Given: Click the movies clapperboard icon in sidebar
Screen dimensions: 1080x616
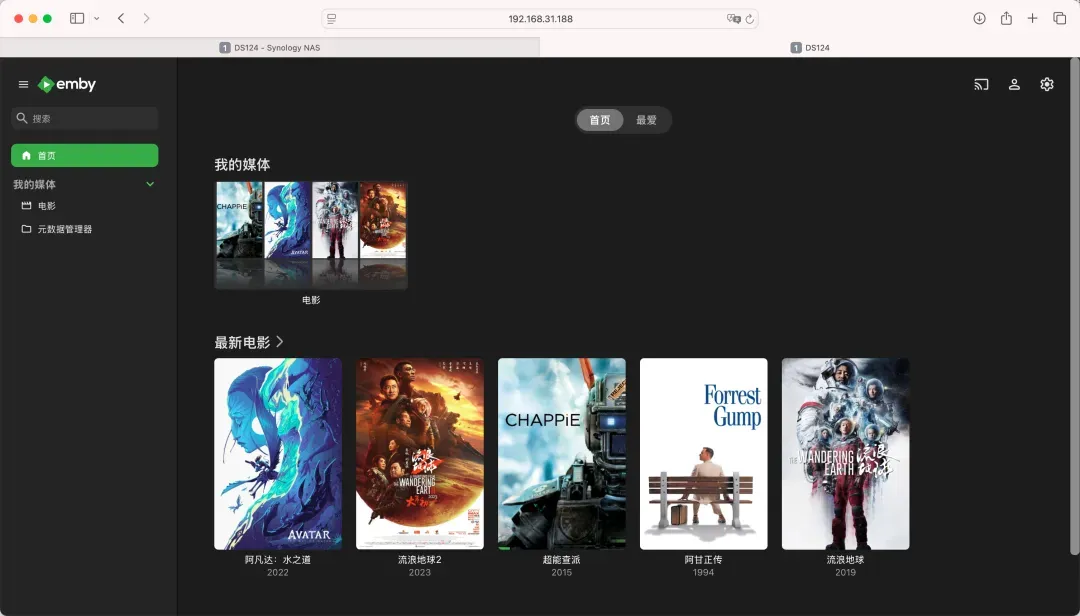Looking at the screenshot, I should [27, 205].
